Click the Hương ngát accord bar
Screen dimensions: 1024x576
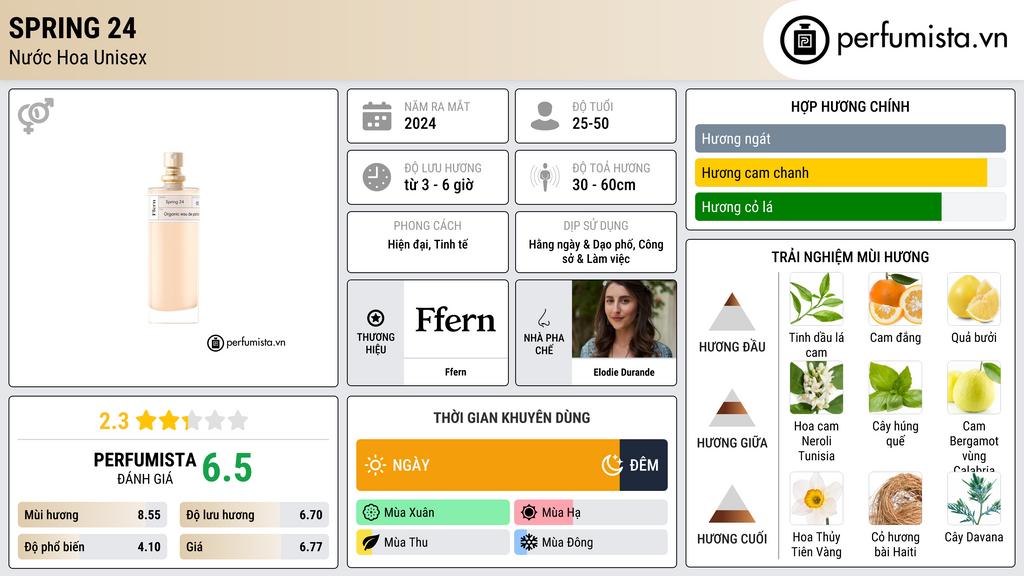tap(850, 138)
